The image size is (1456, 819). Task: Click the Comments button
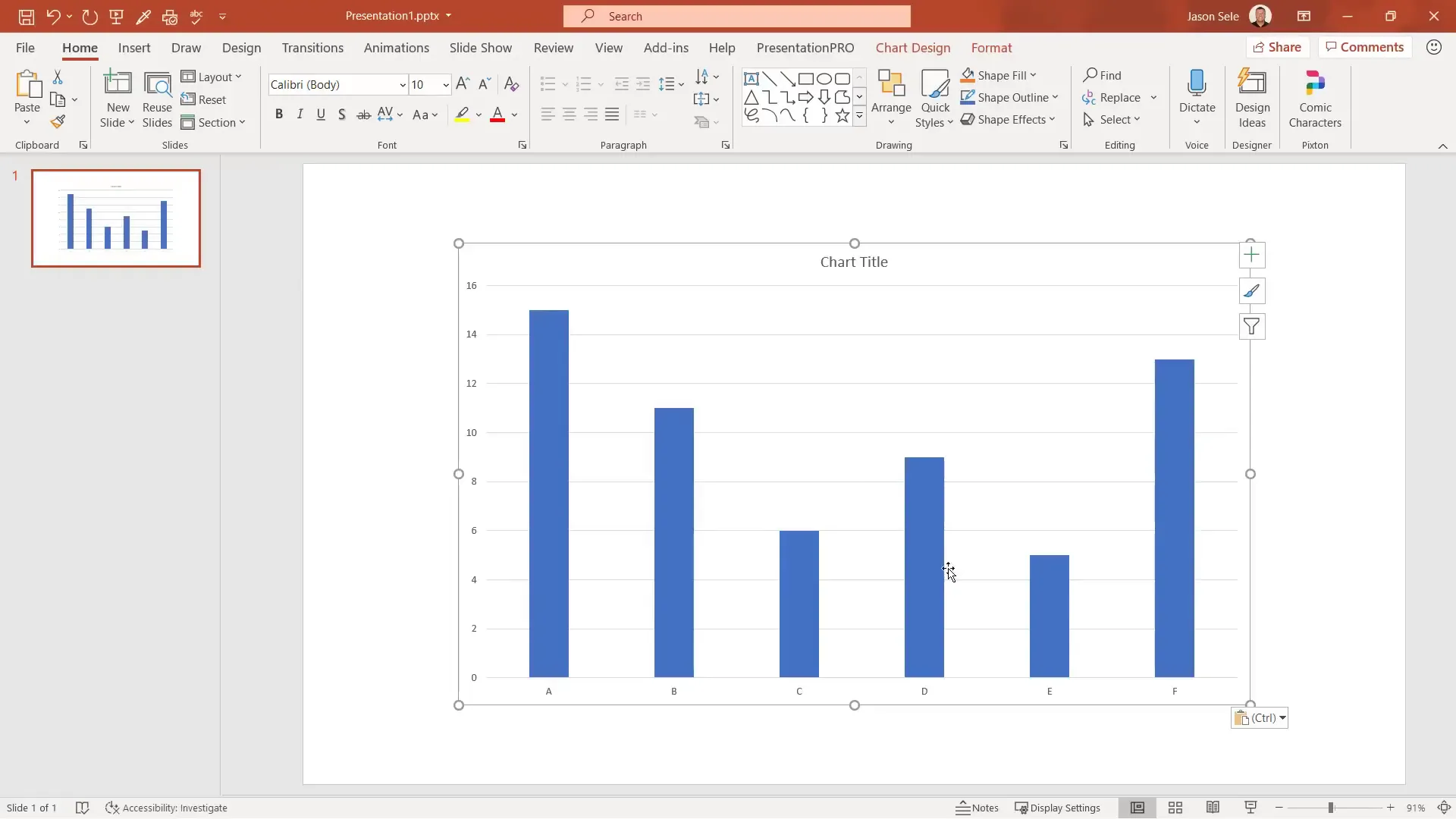1365,47
